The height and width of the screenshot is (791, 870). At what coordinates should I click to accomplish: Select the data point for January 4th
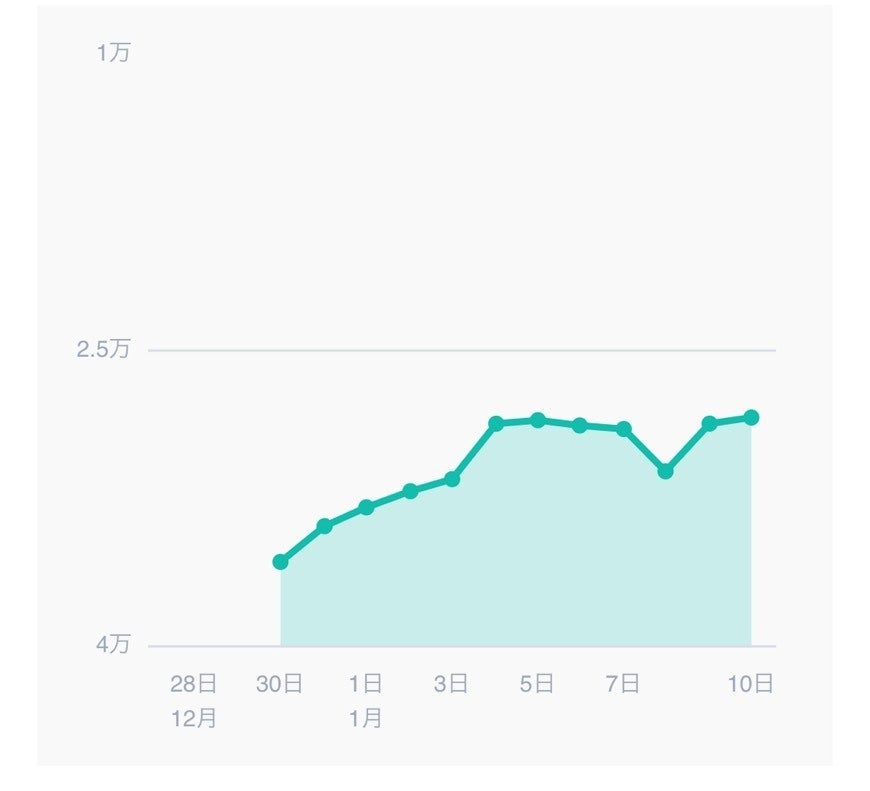point(496,423)
